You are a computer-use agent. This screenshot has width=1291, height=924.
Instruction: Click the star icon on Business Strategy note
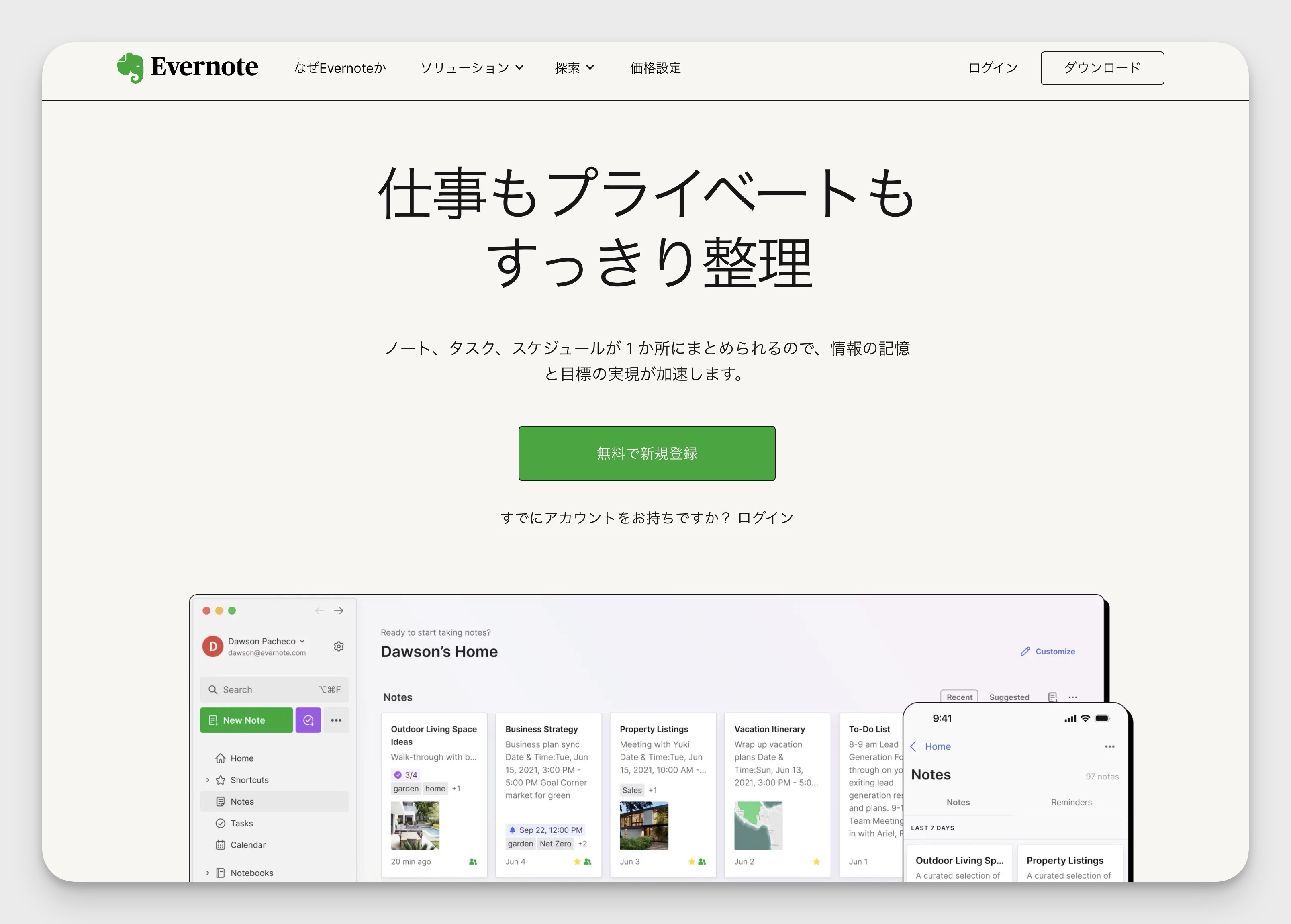pyautogui.click(x=577, y=861)
